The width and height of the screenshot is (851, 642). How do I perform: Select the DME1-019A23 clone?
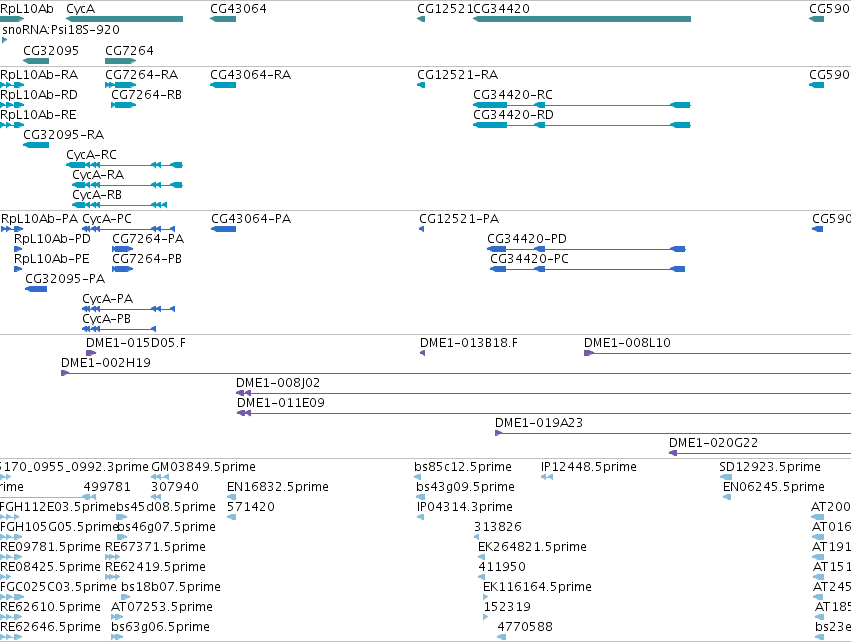tap(673, 433)
